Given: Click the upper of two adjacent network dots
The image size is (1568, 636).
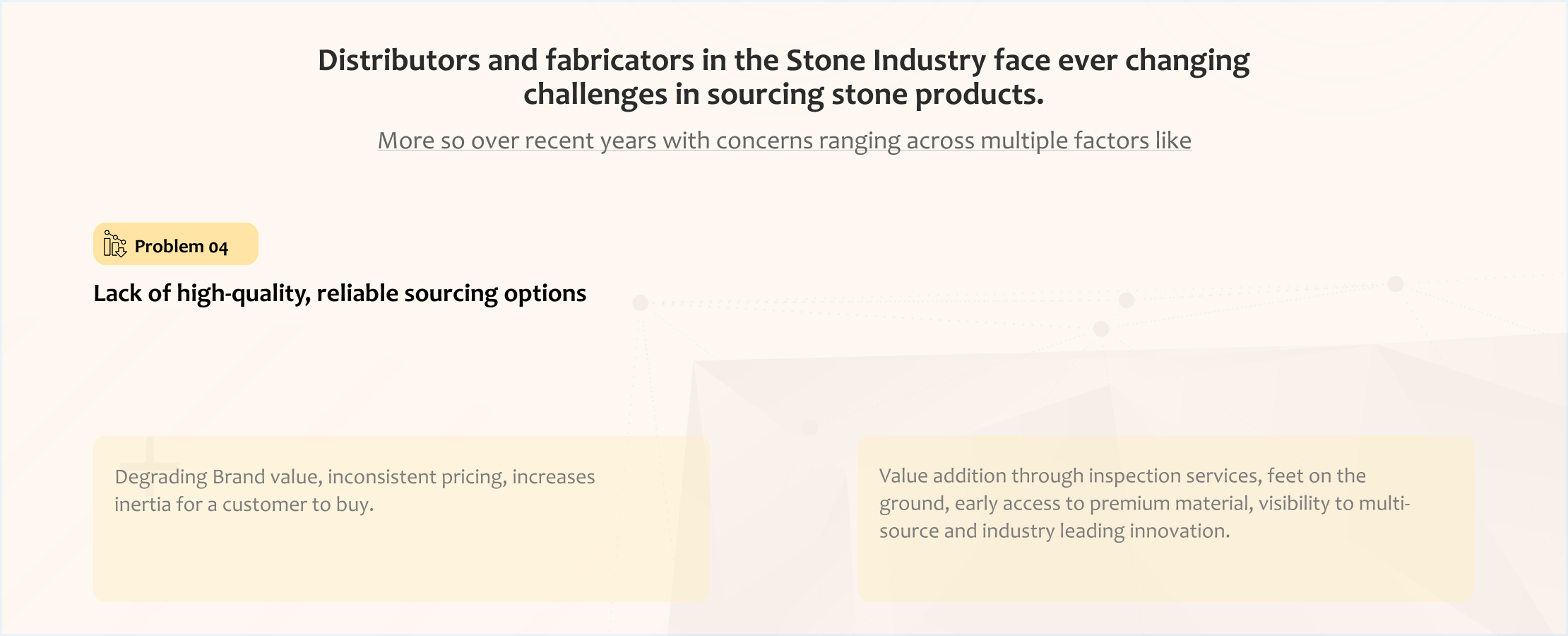Looking at the screenshot, I should [x=1127, y=300].
